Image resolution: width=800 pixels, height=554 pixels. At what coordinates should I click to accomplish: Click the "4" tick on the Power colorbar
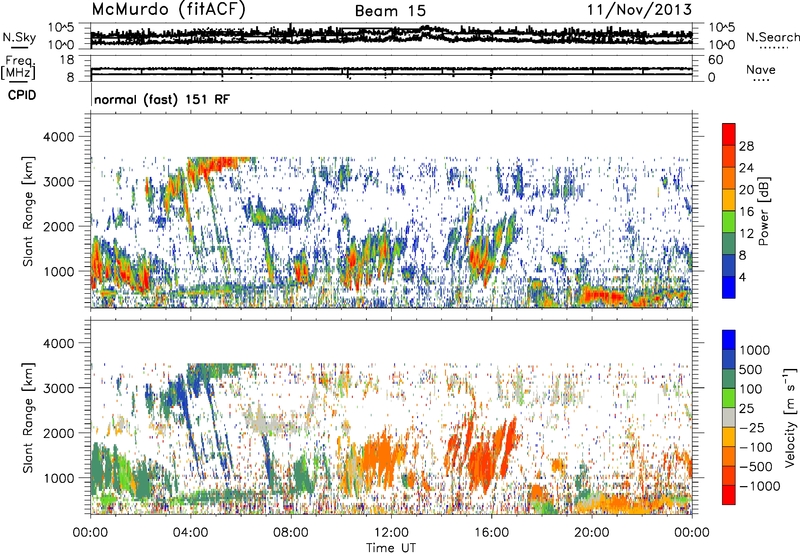click(742, 277)
